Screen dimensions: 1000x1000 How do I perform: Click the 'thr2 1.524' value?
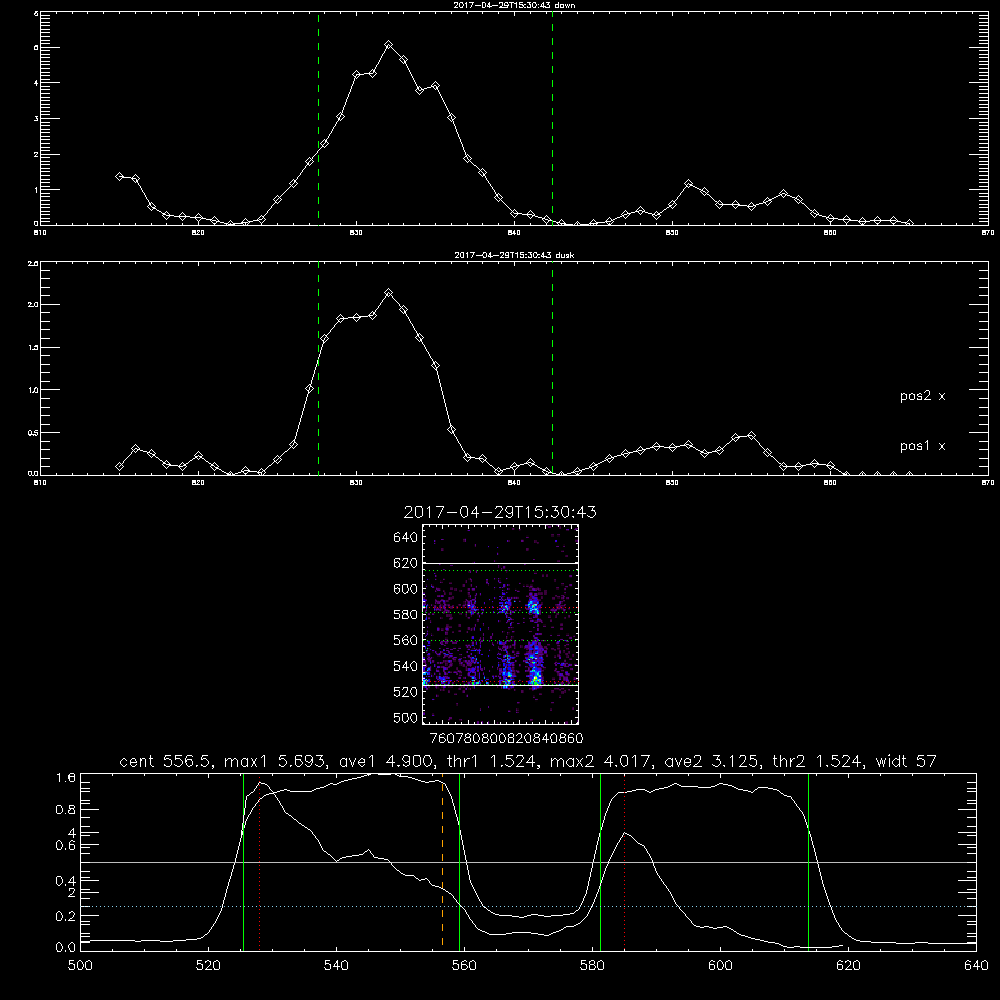point(817,761)
